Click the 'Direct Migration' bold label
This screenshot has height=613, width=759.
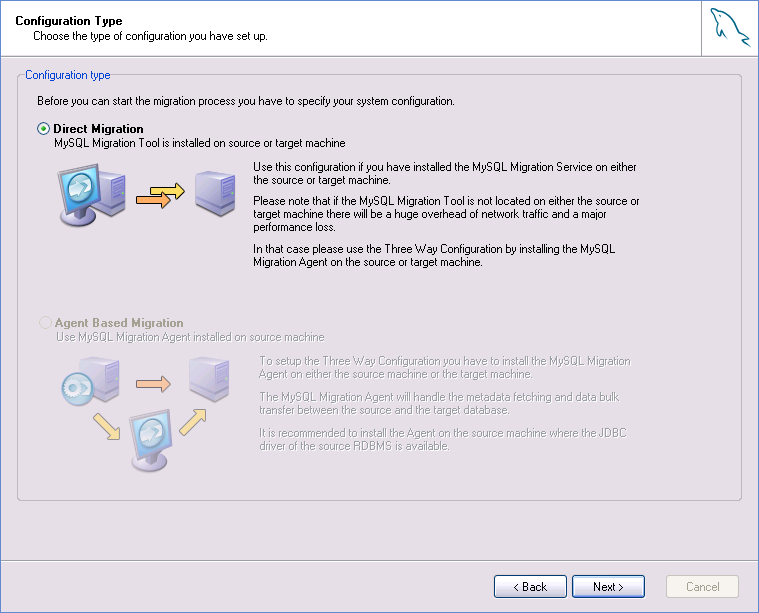pyautogui.click(x=98, y=129)
